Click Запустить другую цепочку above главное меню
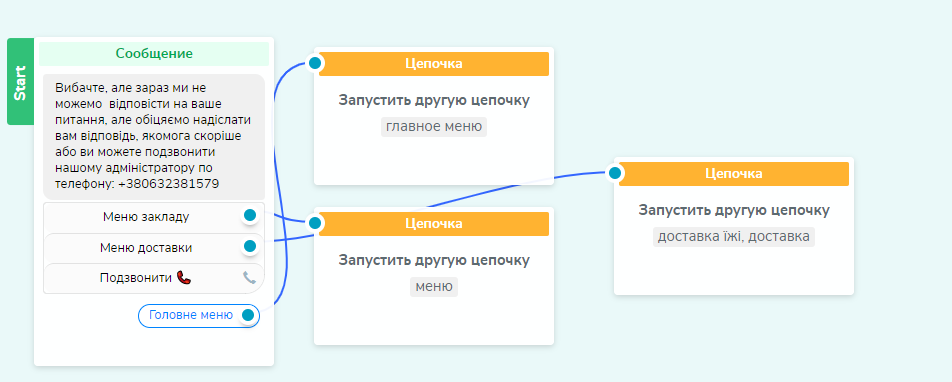 pyautogui.click(x=434, y=100)
